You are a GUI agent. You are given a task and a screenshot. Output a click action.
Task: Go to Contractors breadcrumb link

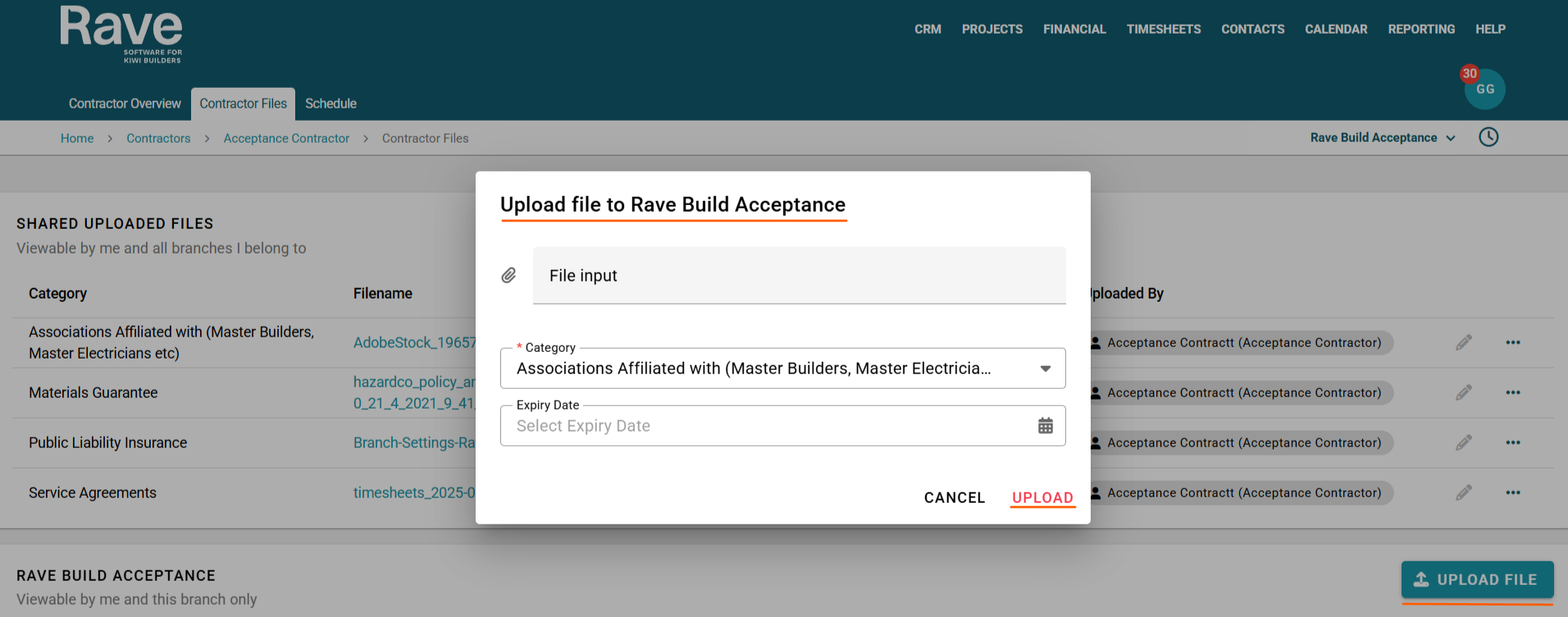click(x=158, y=139)
